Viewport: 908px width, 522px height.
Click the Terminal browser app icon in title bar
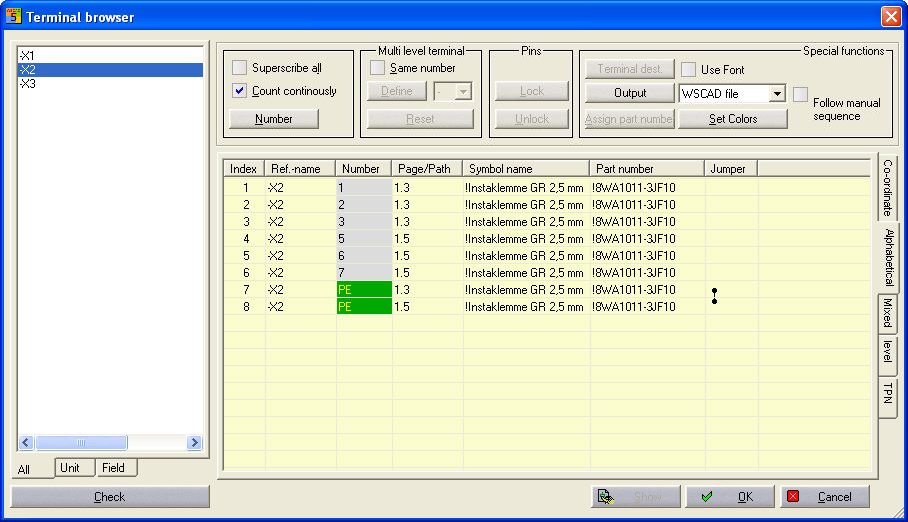point(13,16)
